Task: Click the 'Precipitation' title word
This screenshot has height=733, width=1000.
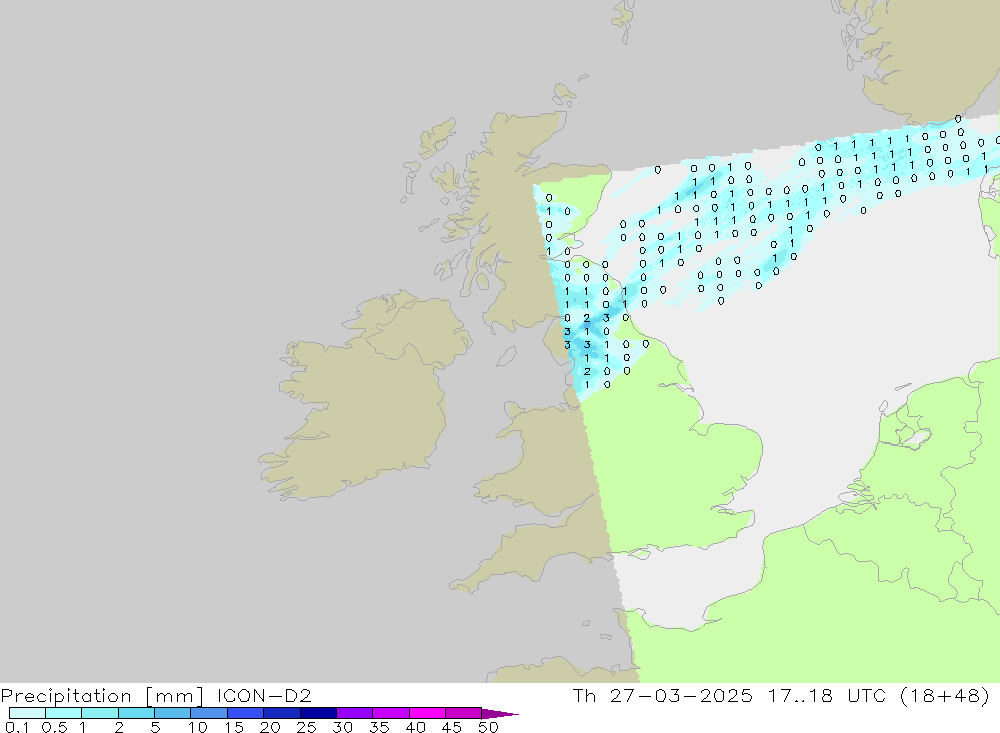Action: pyautogui.click(x=66, y=696)
